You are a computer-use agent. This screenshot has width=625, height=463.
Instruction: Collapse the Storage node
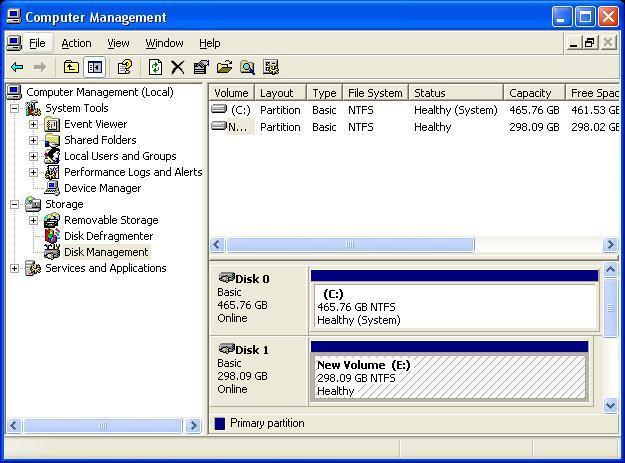(14, 204)
